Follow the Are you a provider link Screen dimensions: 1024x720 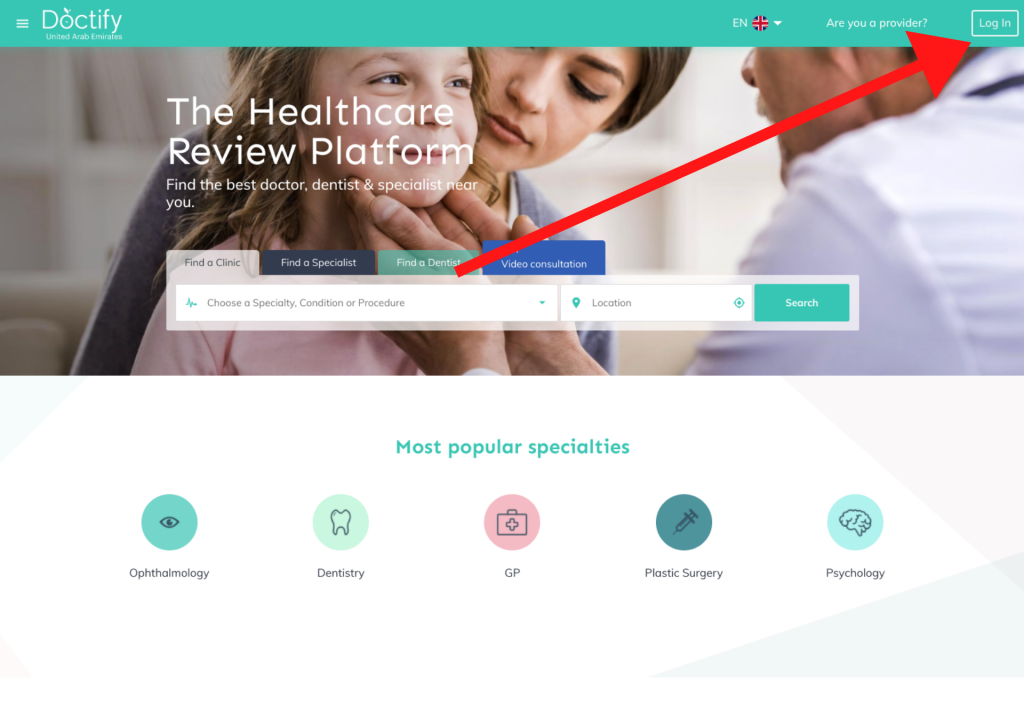(x=876, y=23)
